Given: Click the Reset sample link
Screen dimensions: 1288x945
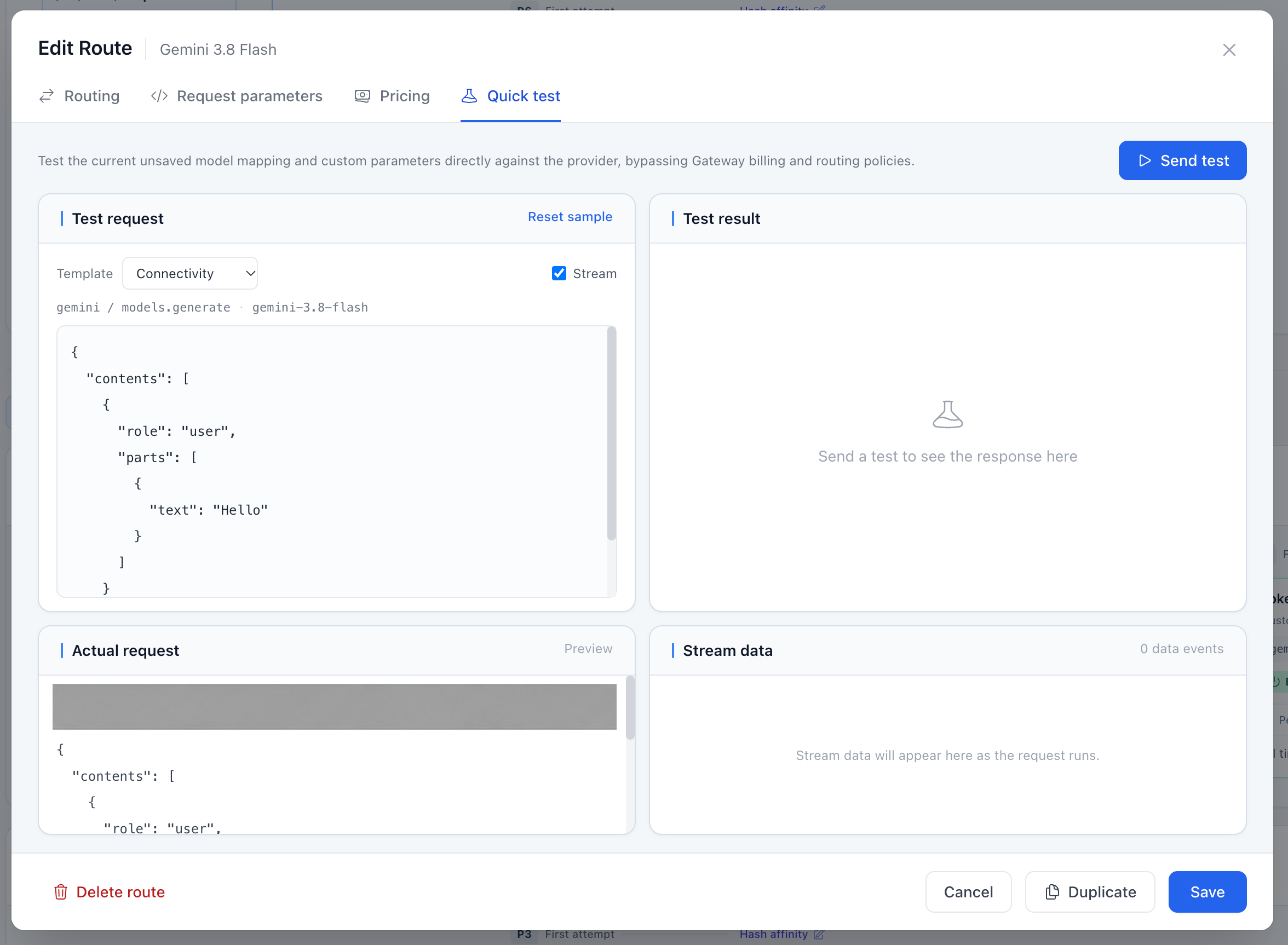Looking at the screenshot, I should (x=570, y=217).
